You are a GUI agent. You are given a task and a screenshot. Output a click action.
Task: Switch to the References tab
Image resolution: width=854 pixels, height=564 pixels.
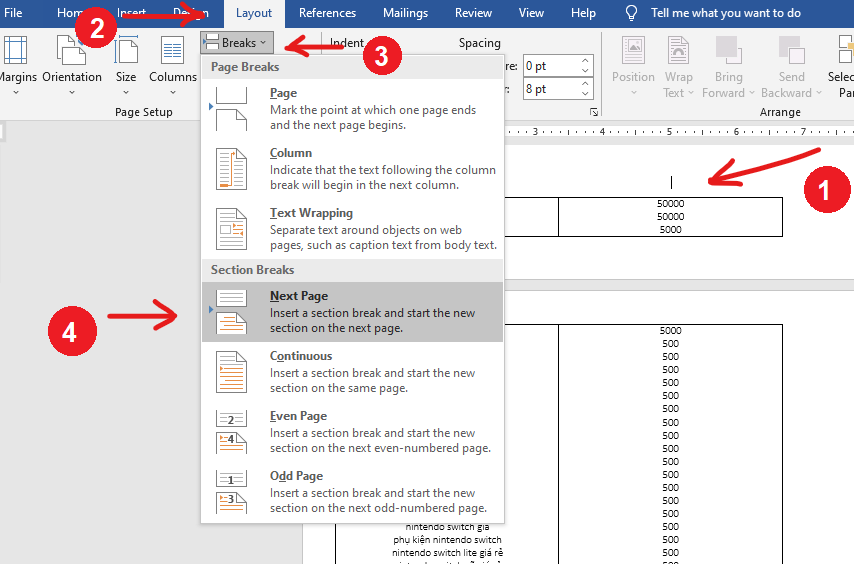(x=327, y=13)
